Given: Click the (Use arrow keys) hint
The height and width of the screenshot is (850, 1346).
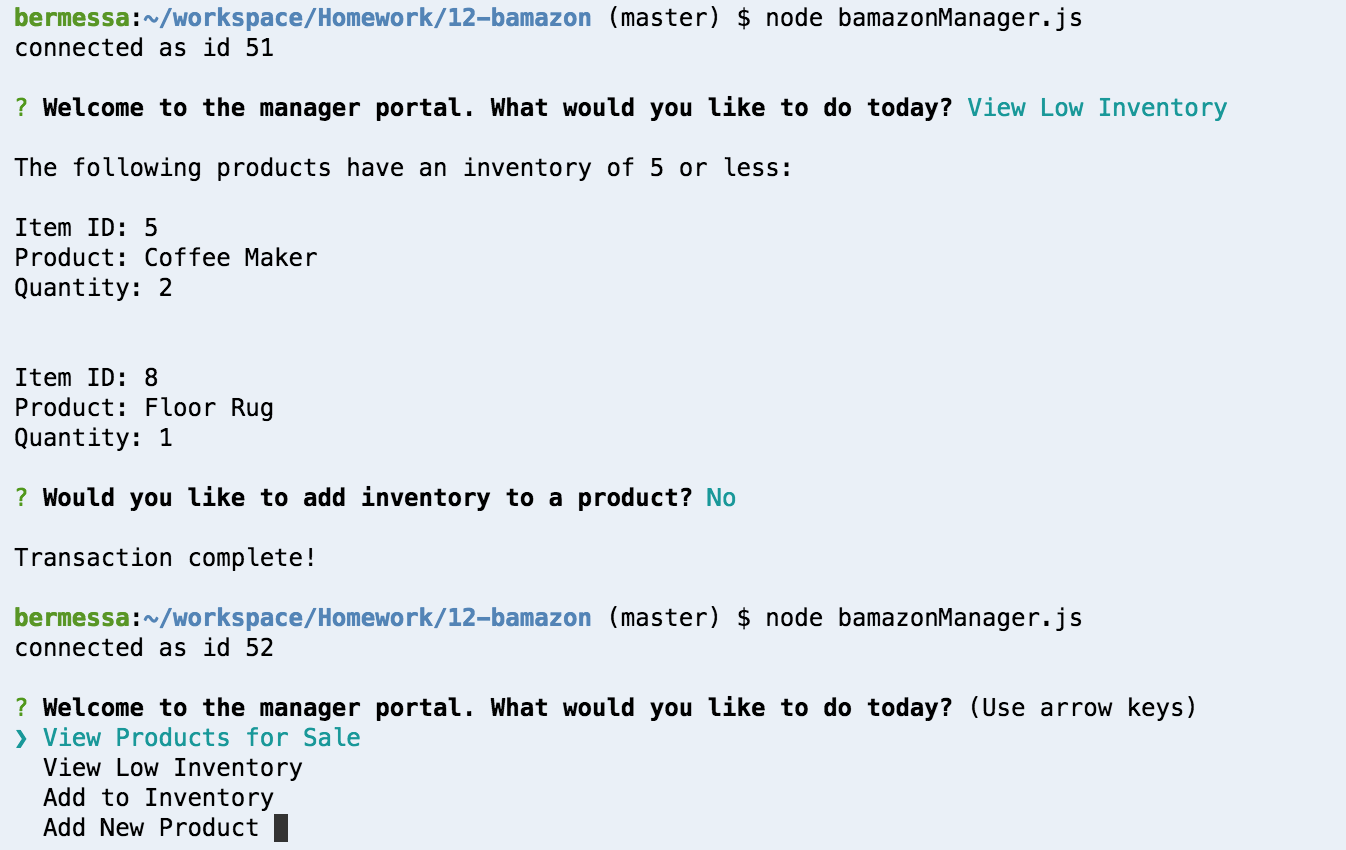Looking at the screenshot, I should [x=1082, y=708].
